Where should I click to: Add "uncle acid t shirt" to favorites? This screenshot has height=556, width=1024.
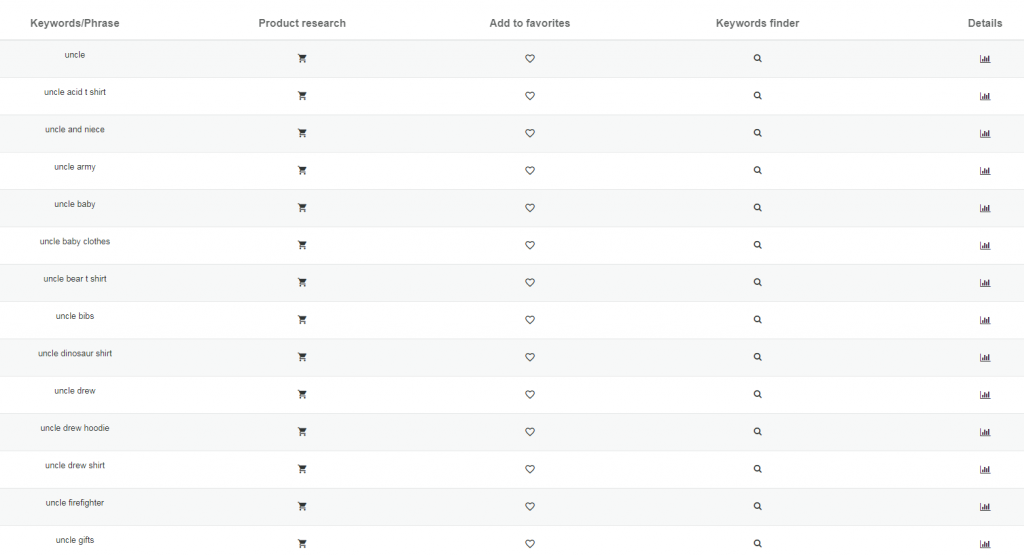[x=530, y=96]
